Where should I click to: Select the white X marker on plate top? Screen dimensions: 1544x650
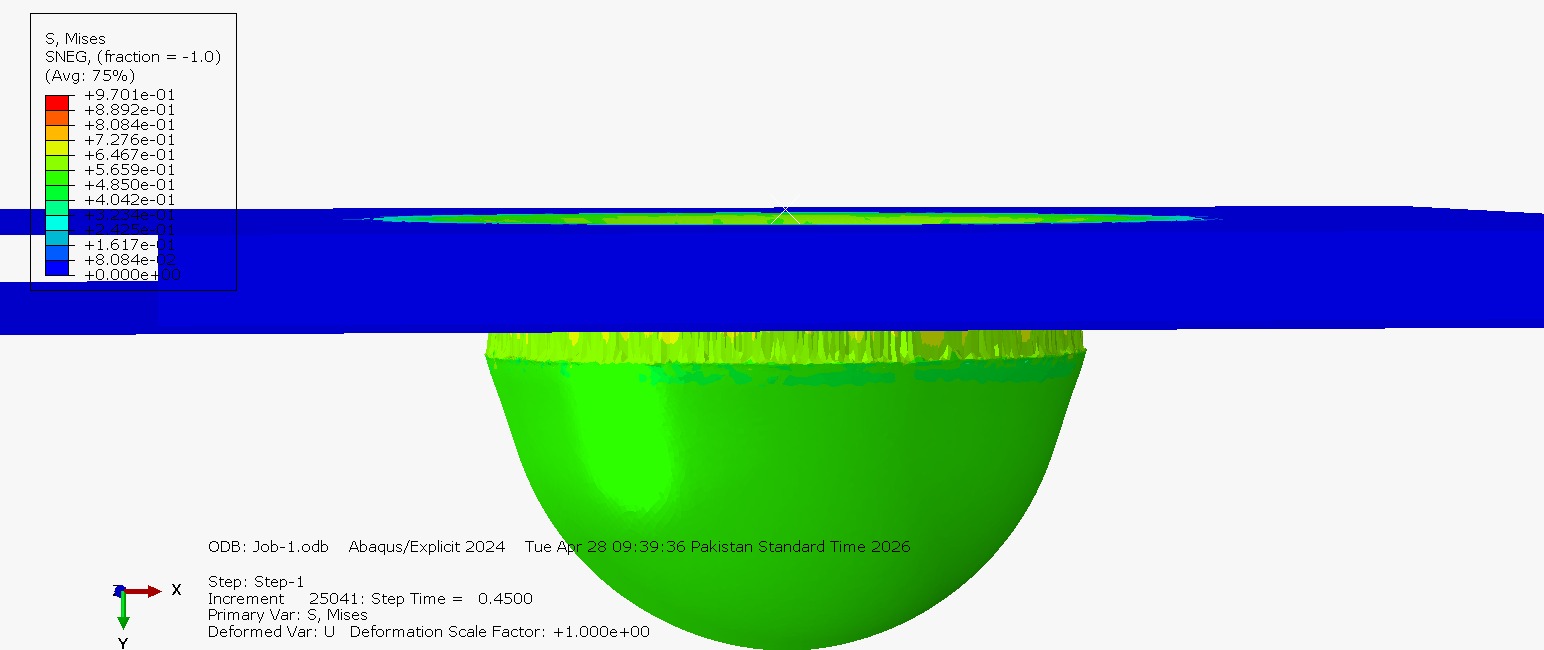pos(785,214)
